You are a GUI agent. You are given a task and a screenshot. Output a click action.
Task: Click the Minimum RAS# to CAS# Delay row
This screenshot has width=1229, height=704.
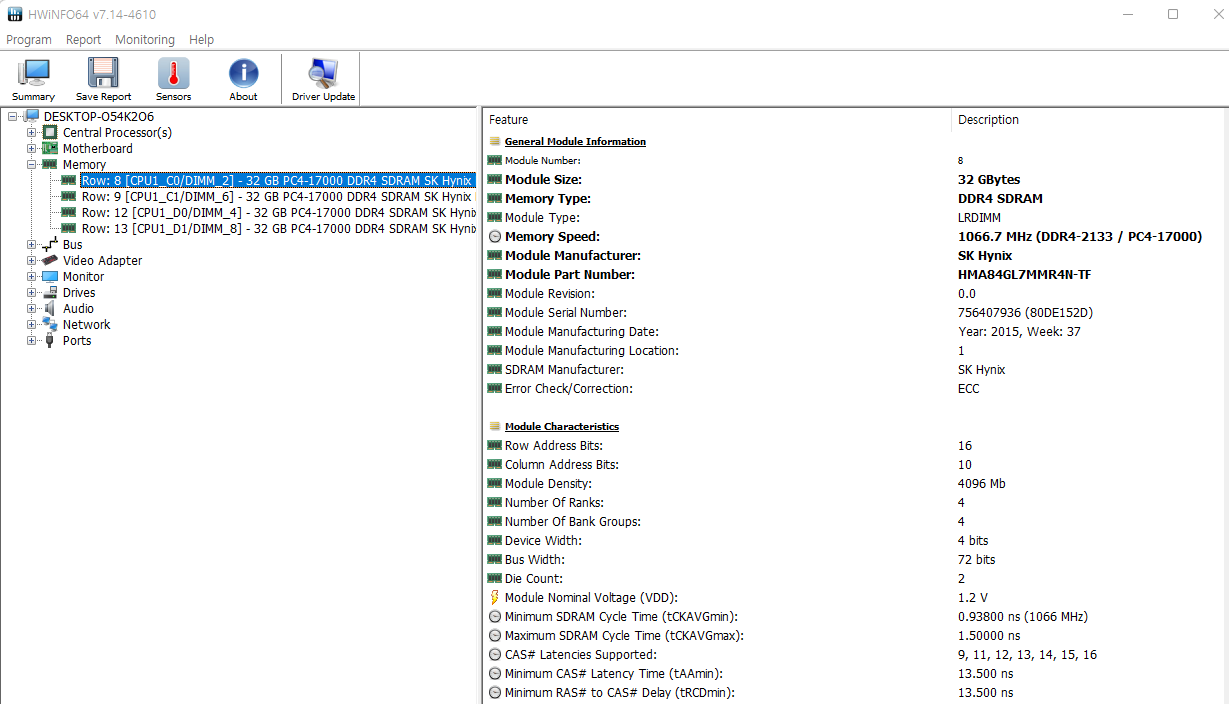coord(856,693)
